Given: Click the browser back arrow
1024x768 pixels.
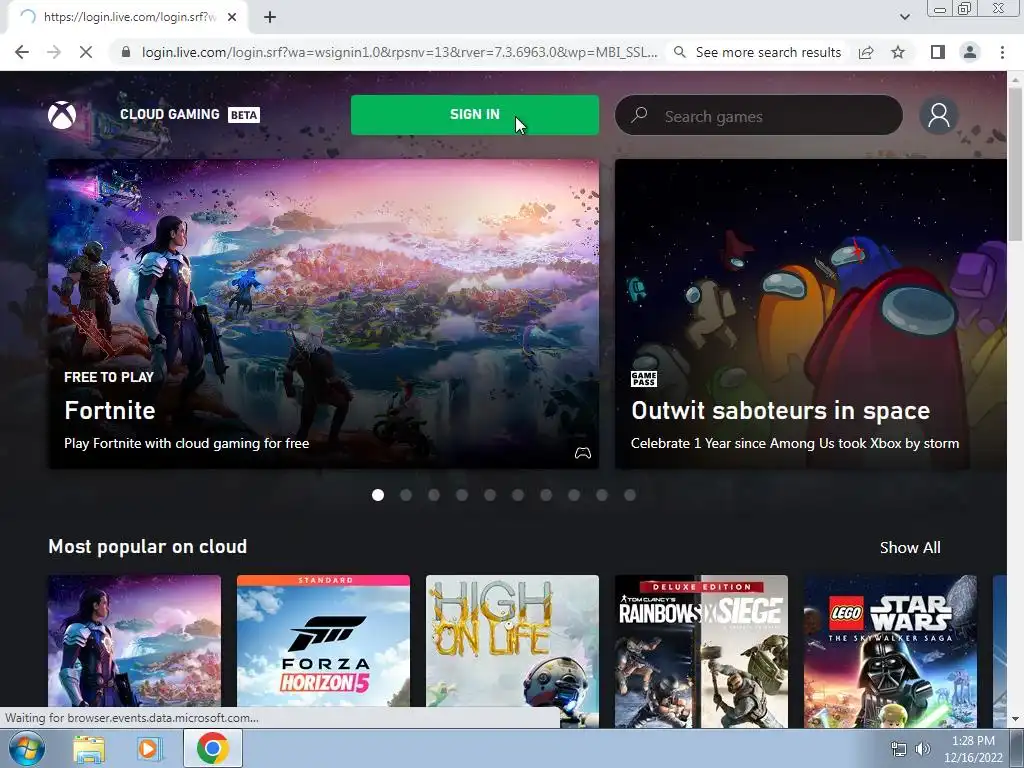Looking at the screenshot, I should coord(22,52).
